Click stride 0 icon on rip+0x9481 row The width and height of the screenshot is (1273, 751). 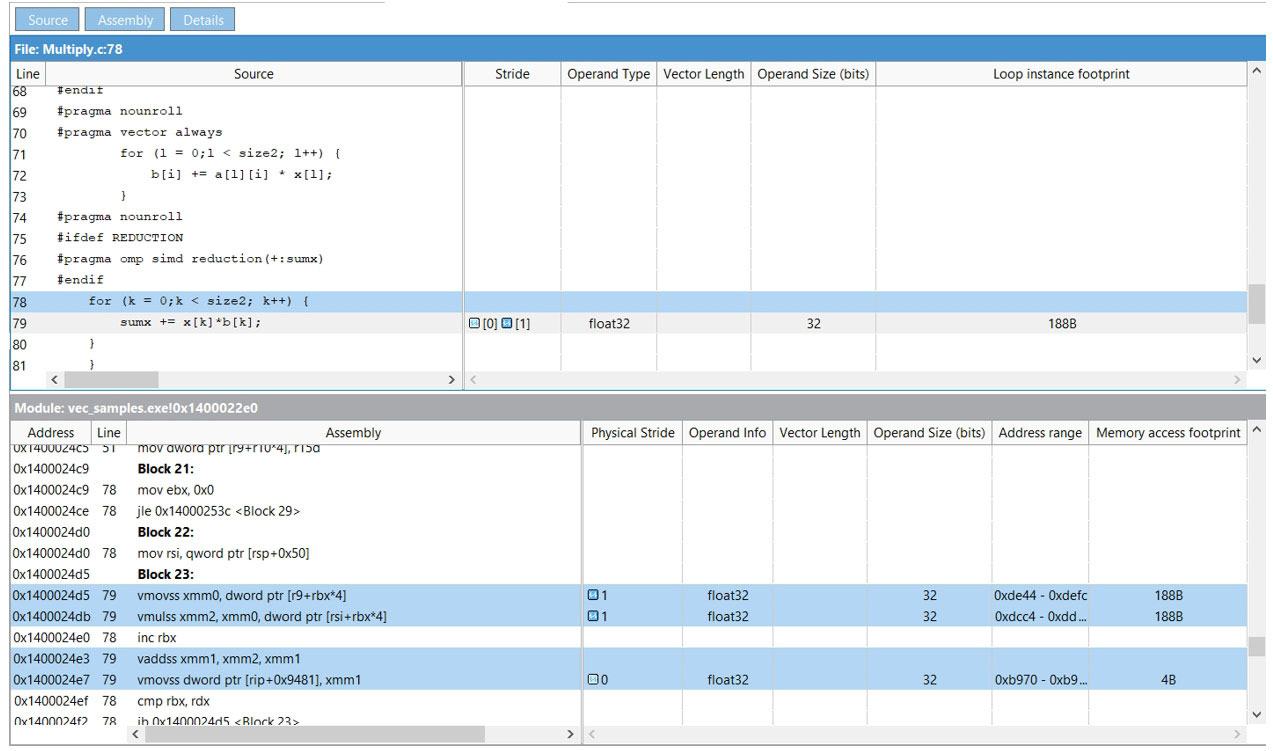(593, 680)
